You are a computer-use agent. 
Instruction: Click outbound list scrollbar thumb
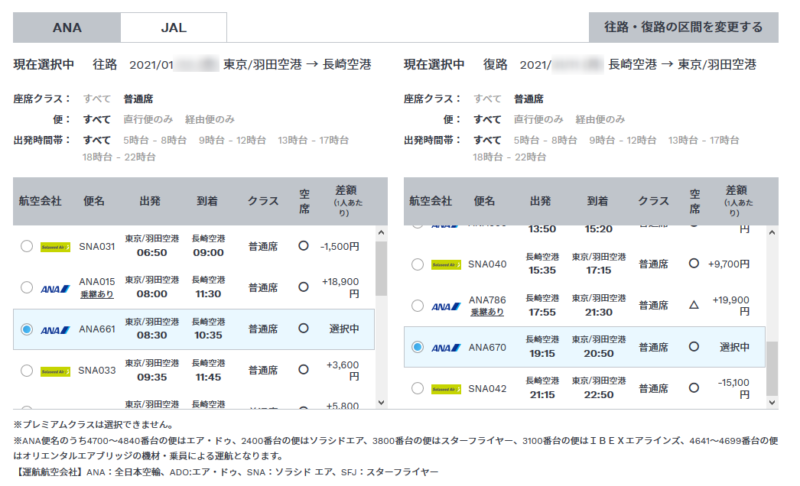pos(381,269)
